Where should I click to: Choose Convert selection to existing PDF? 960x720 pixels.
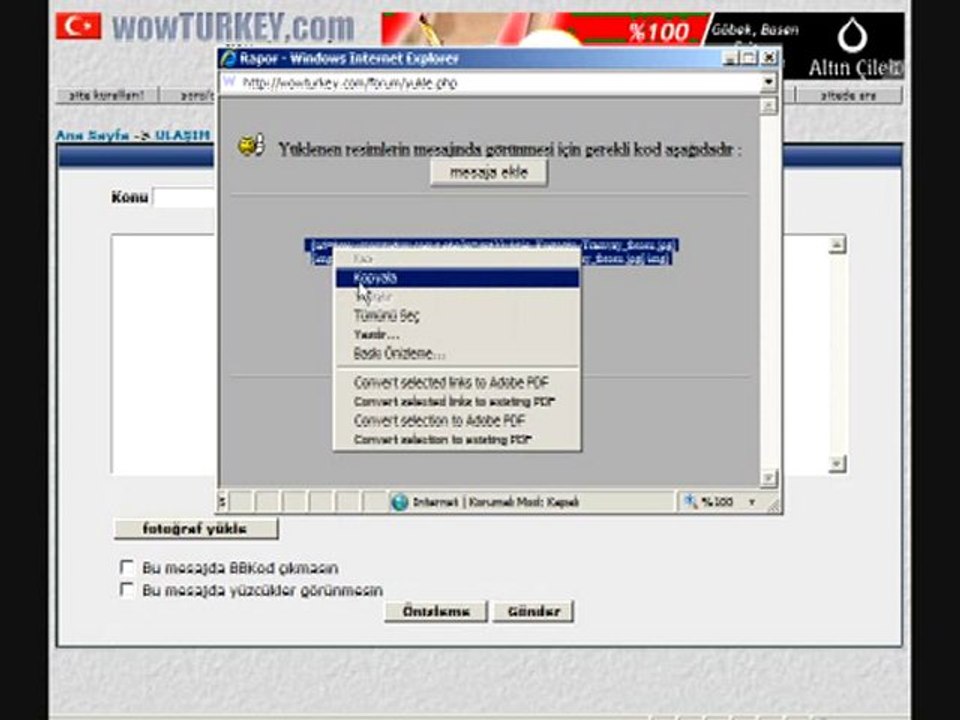pos(457,440)
